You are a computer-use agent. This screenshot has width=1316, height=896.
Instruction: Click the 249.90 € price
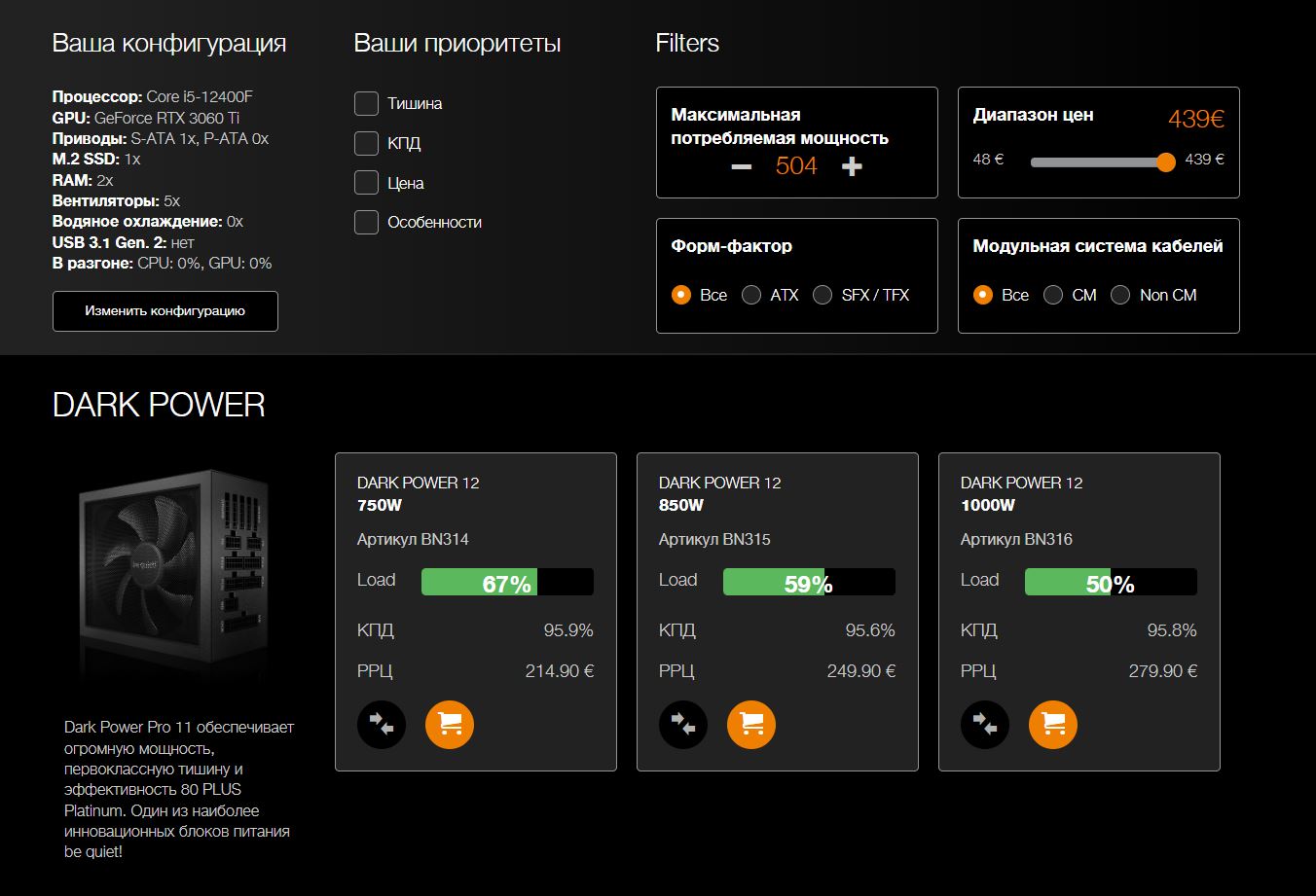coord(861,671)
